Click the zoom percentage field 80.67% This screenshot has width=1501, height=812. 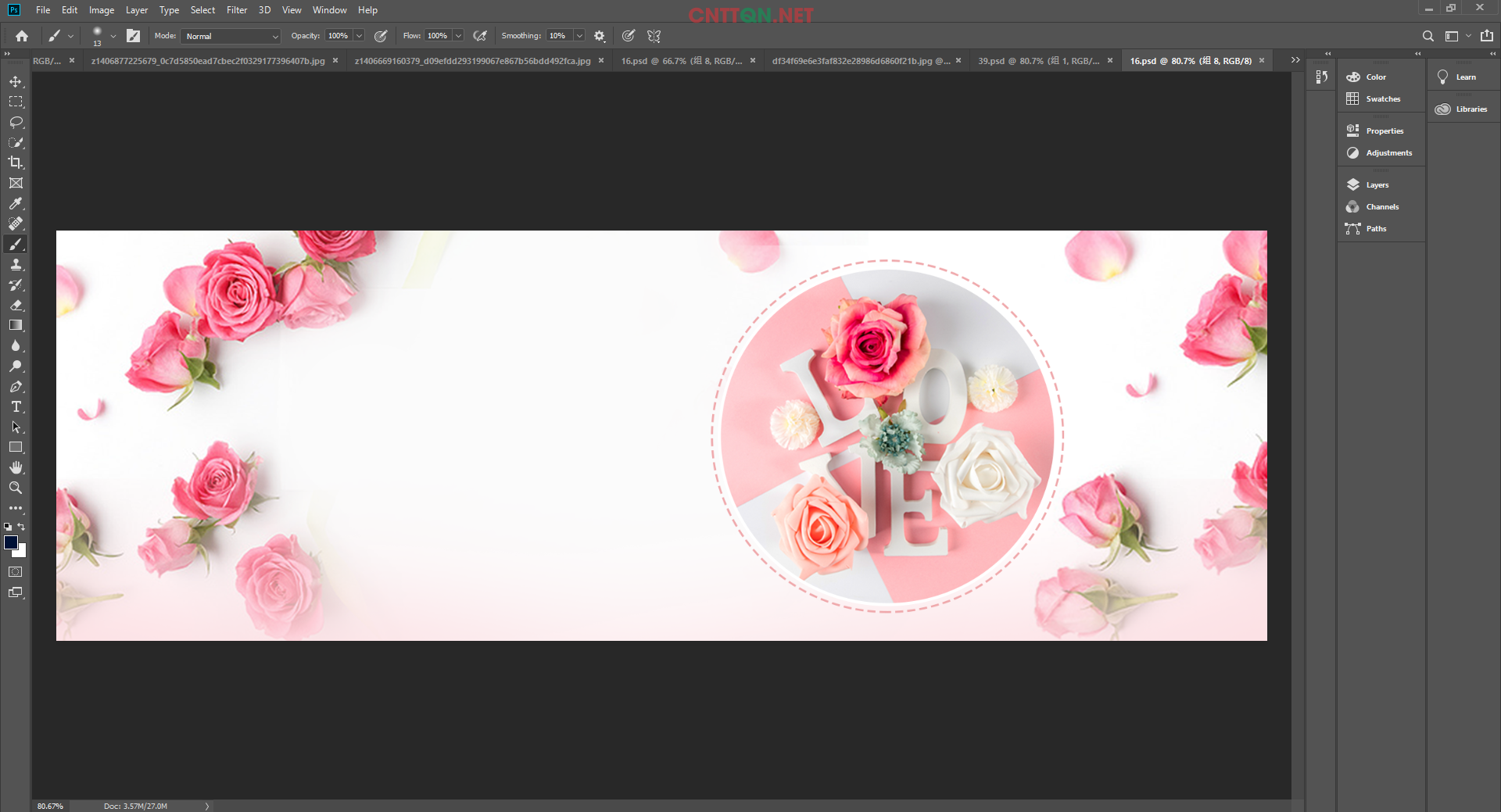pos(50,806)
